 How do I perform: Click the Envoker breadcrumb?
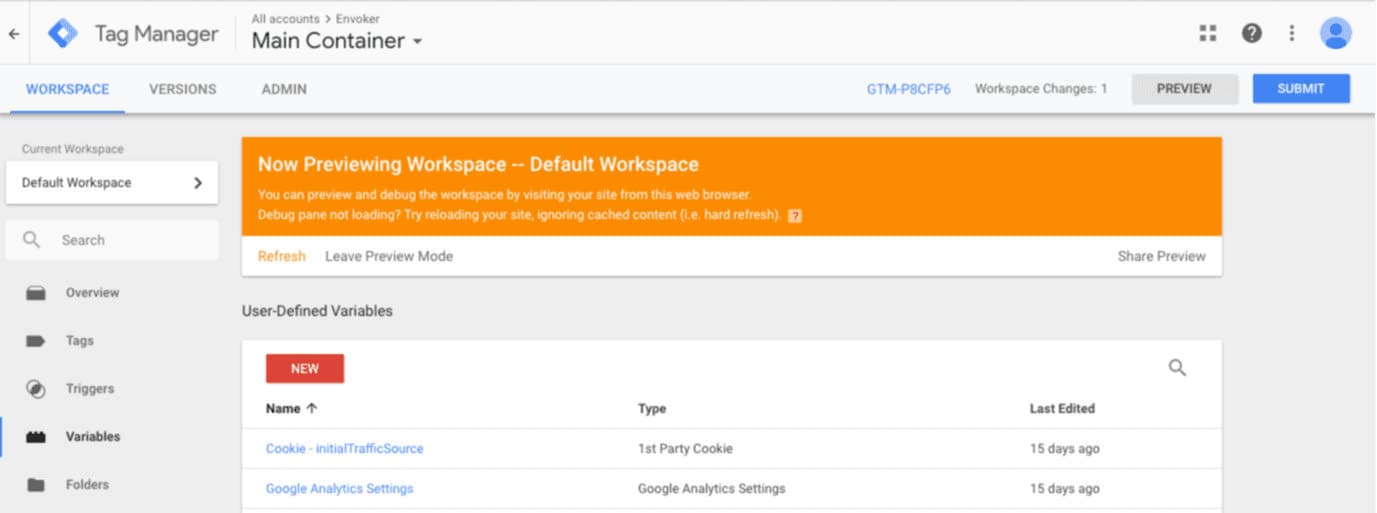tap(356, 19)
